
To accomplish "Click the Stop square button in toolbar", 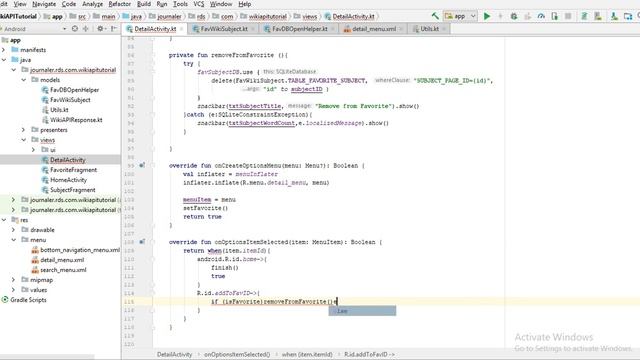I will point(568,16).
